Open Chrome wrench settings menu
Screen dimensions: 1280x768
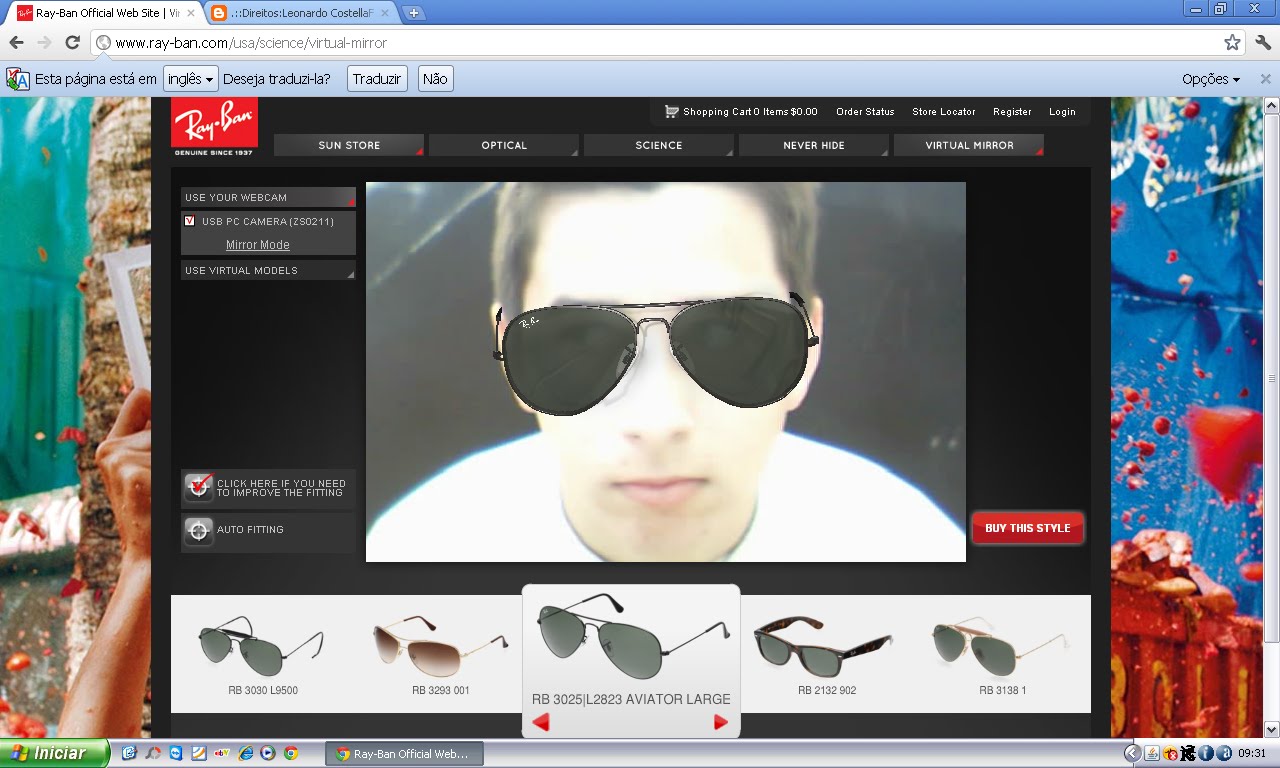1263,43
